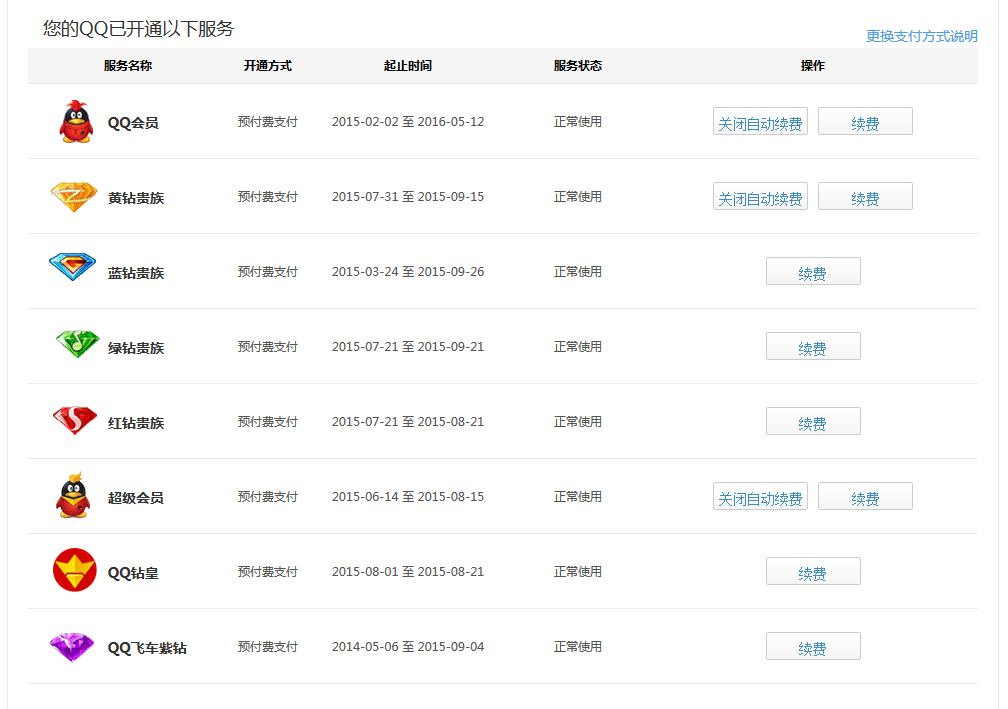
Task: Click 续费 in the 黄钻贵族 row
Action: pyautogui.click(x=865, y=196)
